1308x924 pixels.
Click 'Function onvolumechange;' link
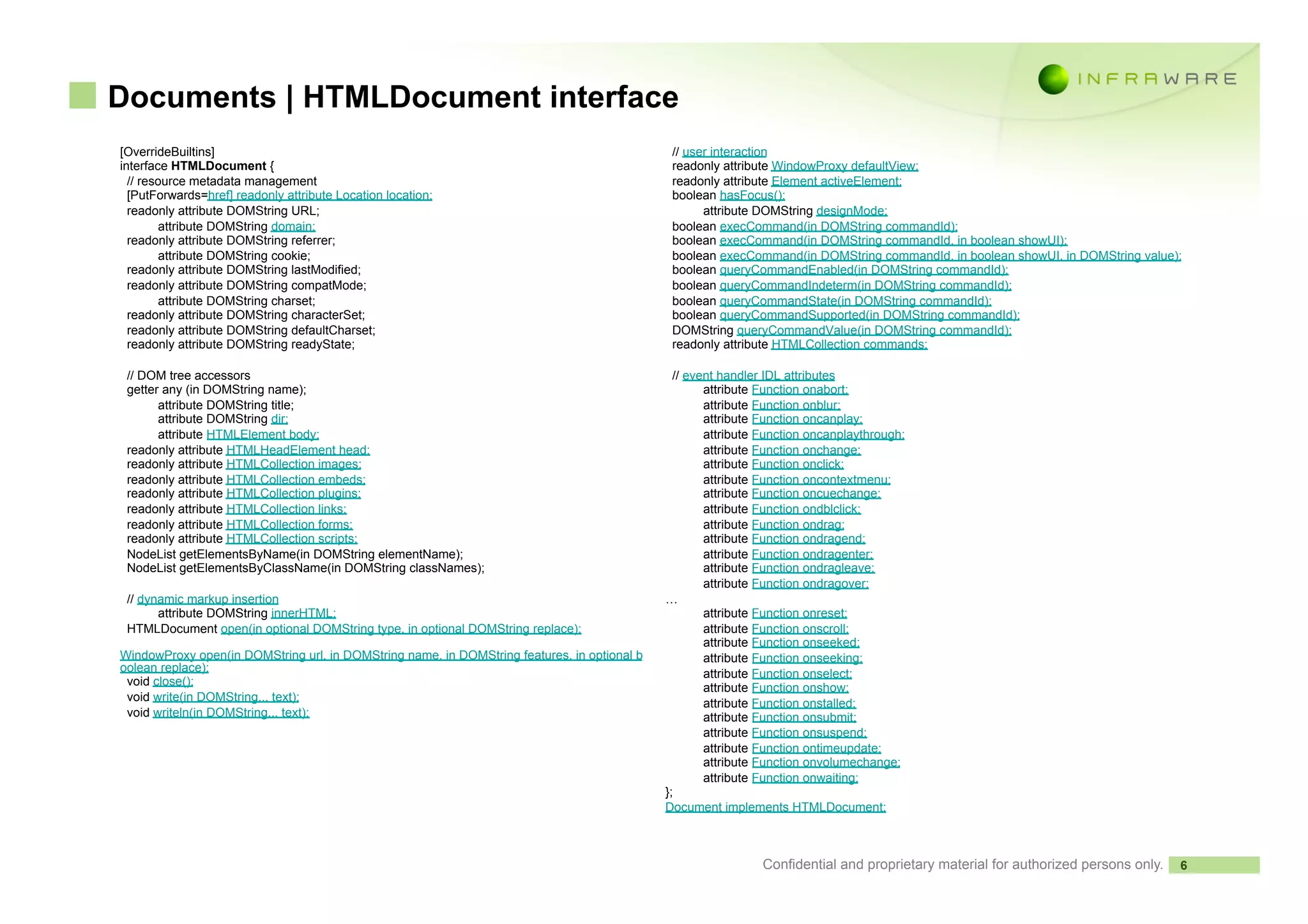pos(826,762)
